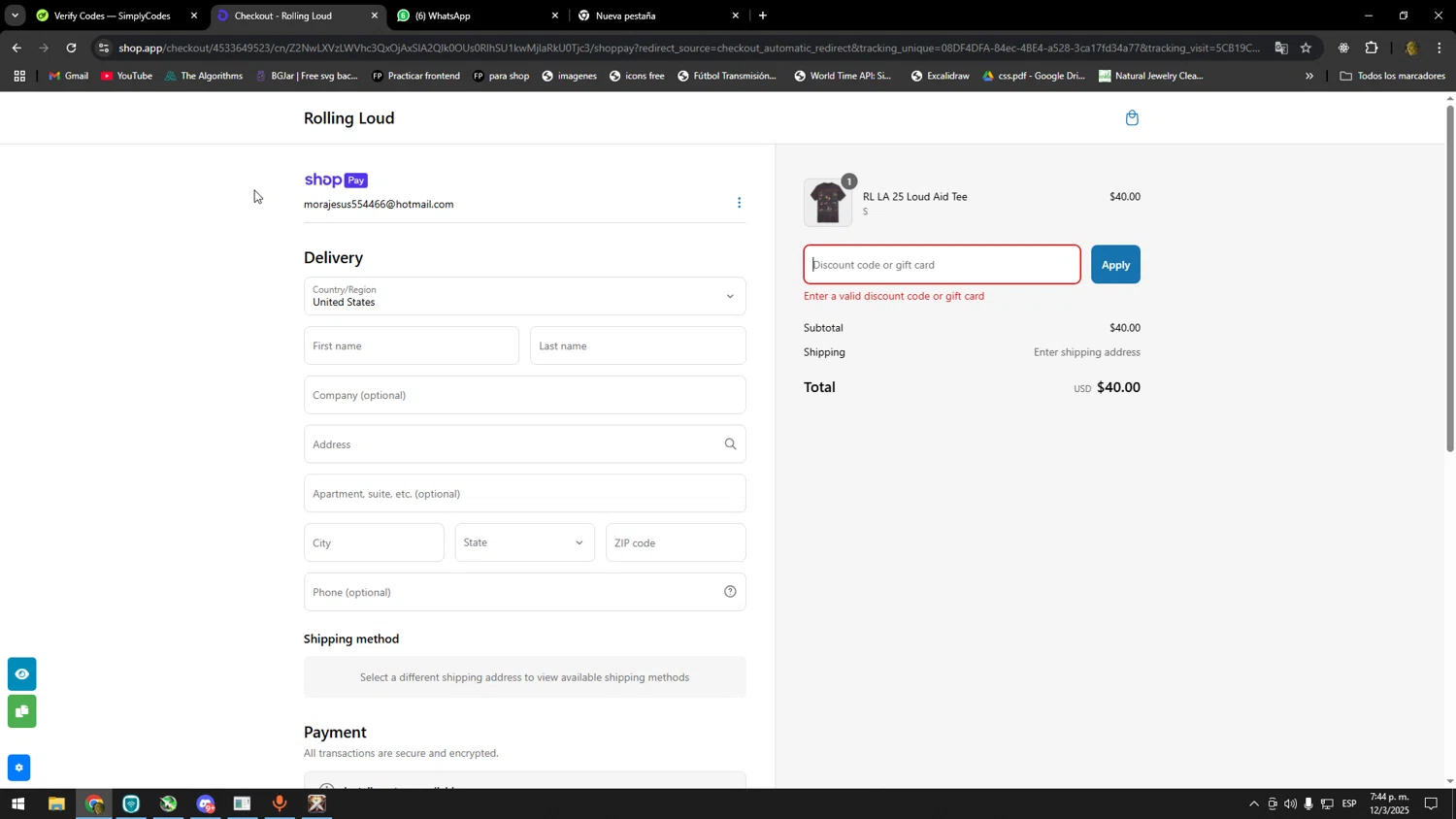Click the eye extension widget on left edge

tap(21, 674)
